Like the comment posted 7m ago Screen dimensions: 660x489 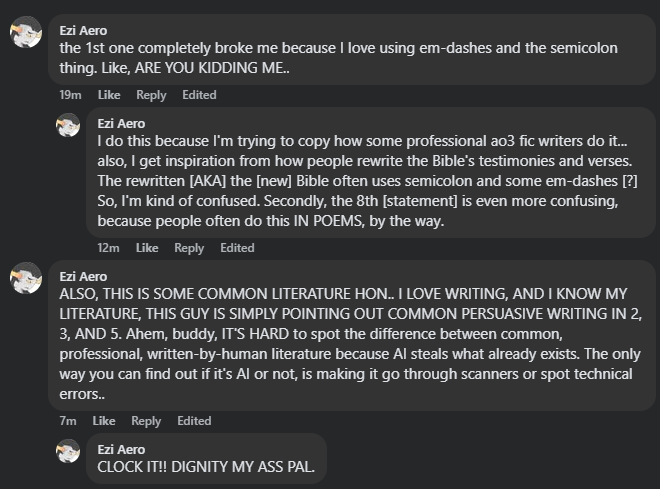click(104, 421)
